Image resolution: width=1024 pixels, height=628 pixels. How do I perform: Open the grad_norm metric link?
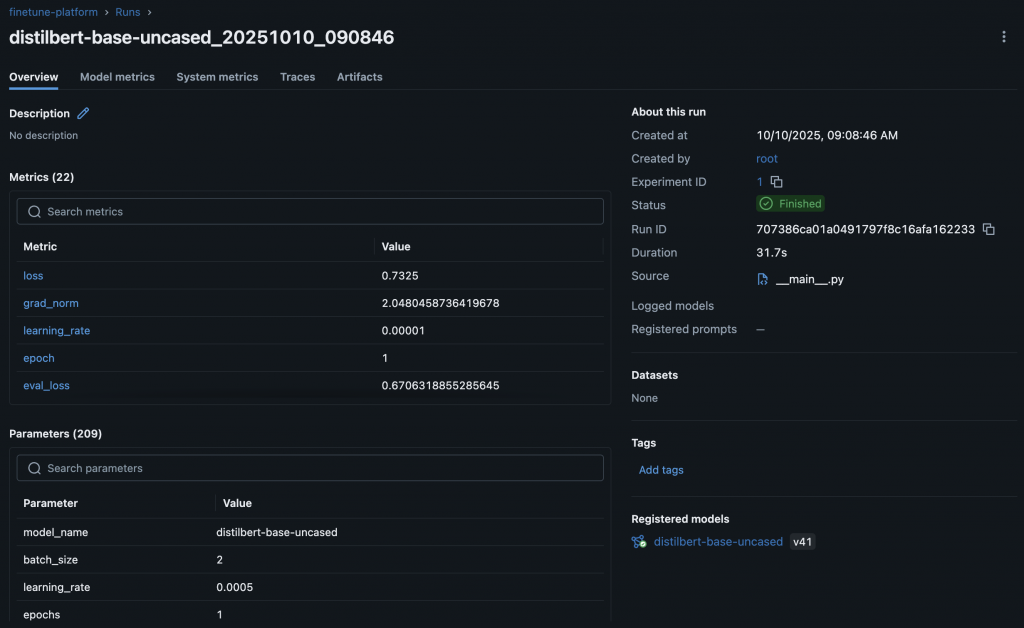point(51,303)
